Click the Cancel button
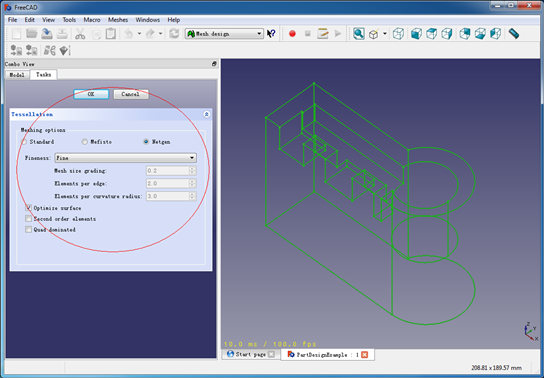The width and height of the screenshot is (544, 378). click(131, 94)
